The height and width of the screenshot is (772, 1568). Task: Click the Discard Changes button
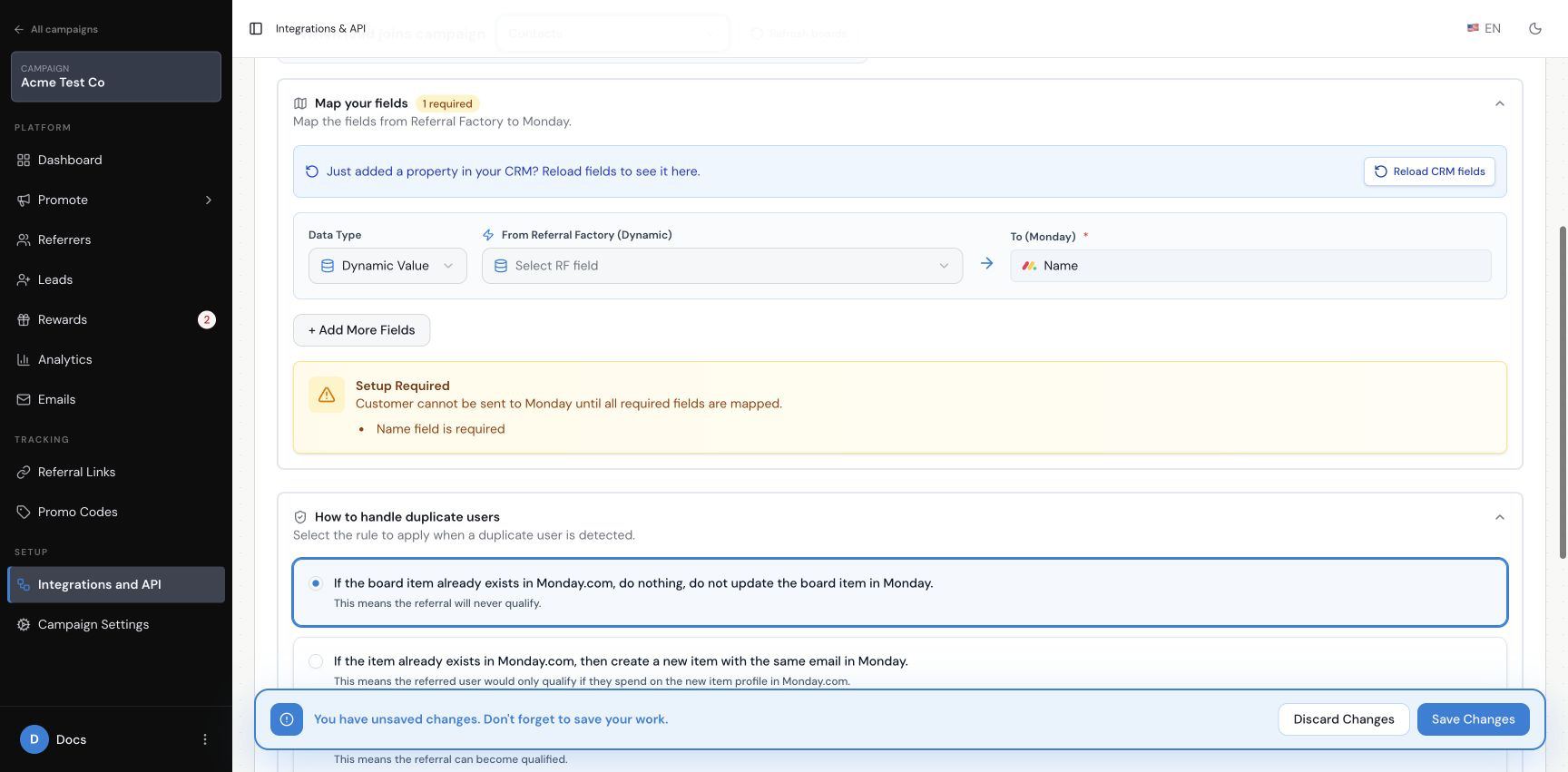(1344, 719)
